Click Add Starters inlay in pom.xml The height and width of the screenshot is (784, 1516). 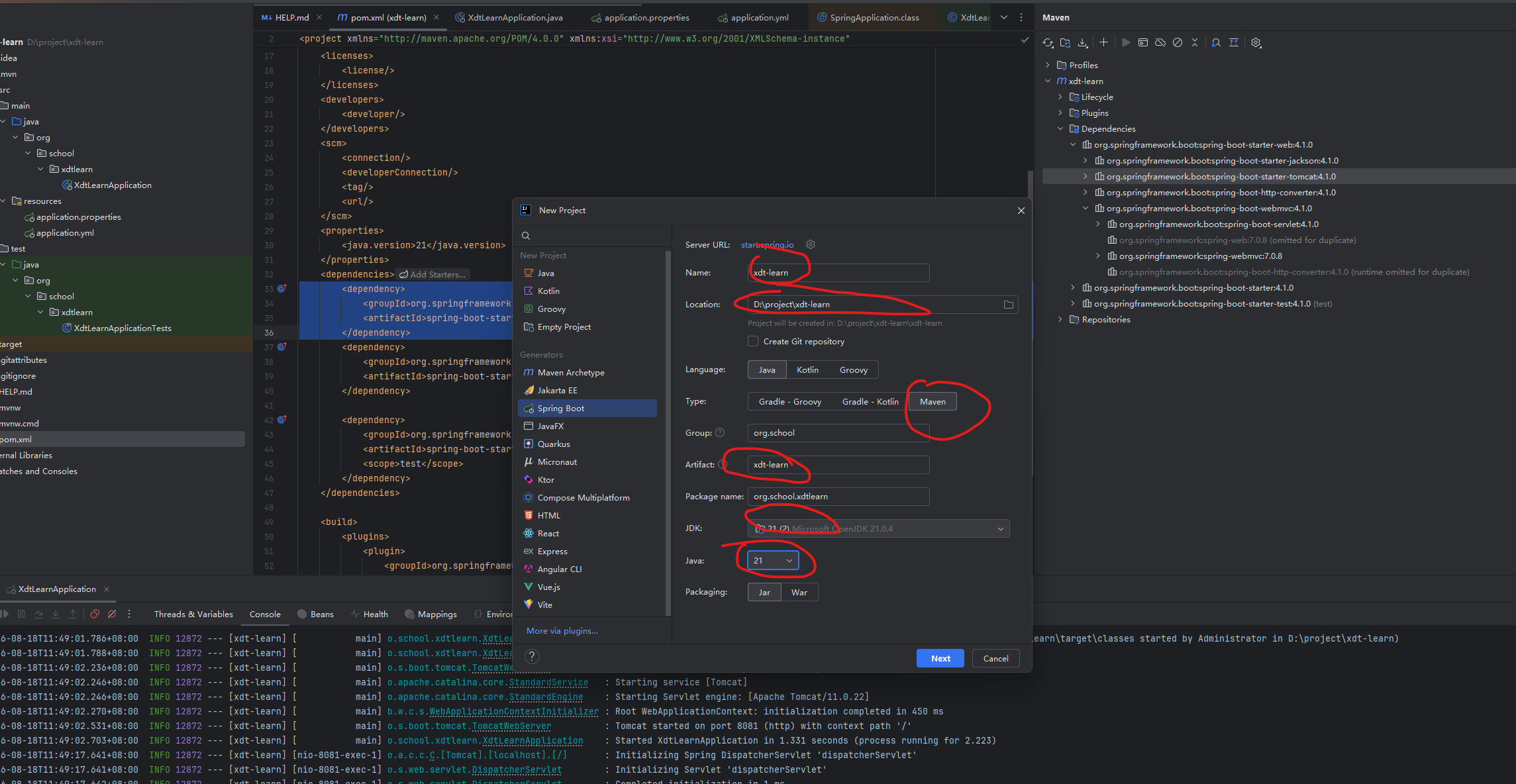pyautogui.click(x=432, y=274)
